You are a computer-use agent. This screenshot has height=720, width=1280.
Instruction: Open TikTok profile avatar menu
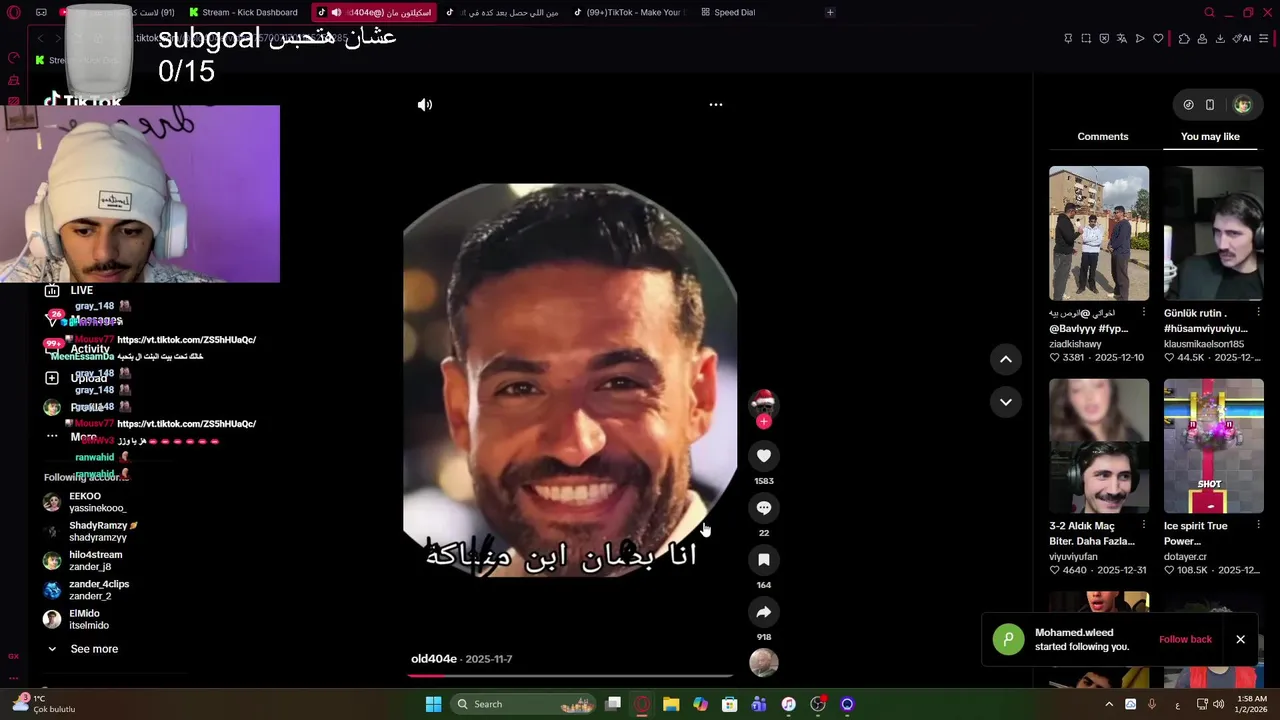point(1243,104)
